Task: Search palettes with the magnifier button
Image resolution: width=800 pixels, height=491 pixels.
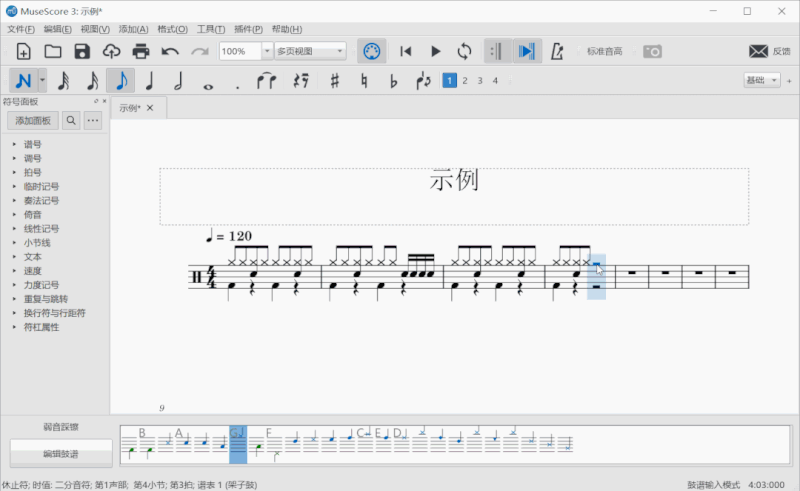Action: (71, 120)
